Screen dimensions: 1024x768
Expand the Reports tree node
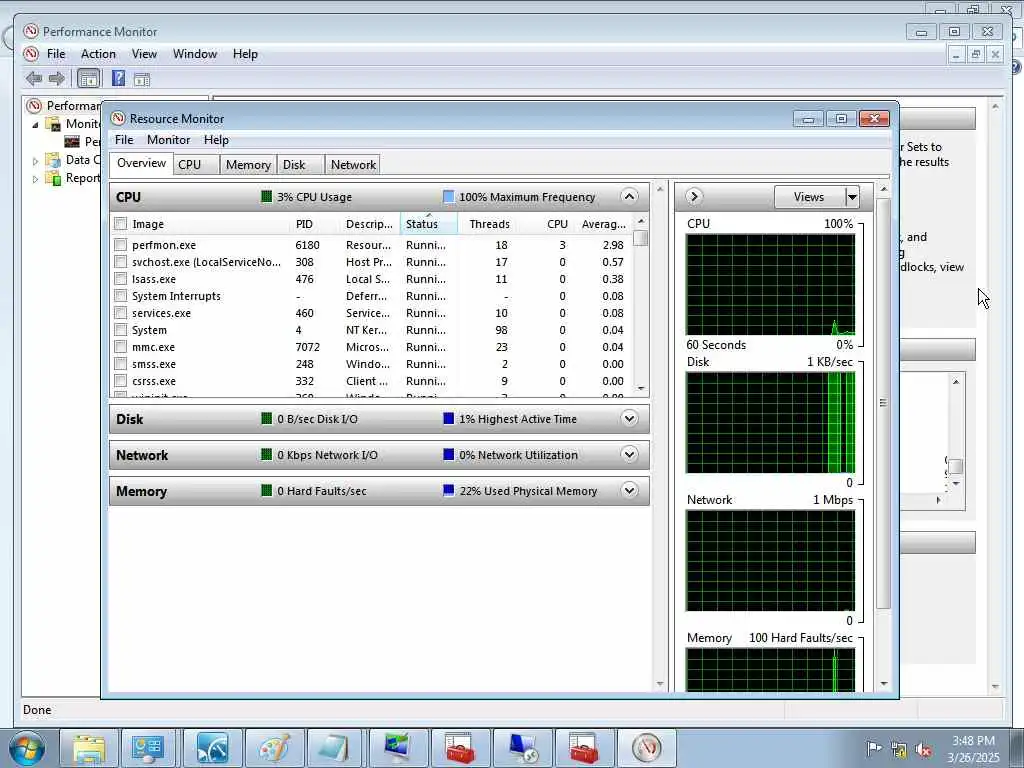(35, 178)
